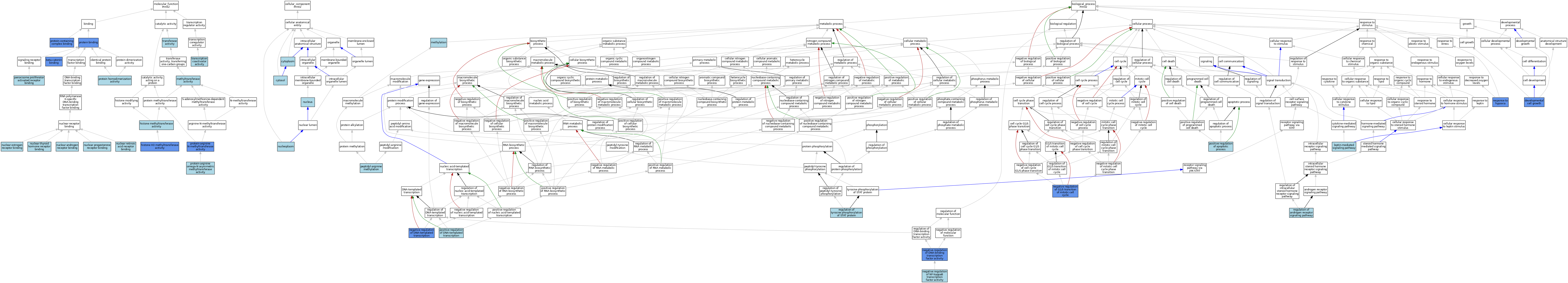Select the blue beta-catenin binding node
1568x283 pixels.
[54, 61]
